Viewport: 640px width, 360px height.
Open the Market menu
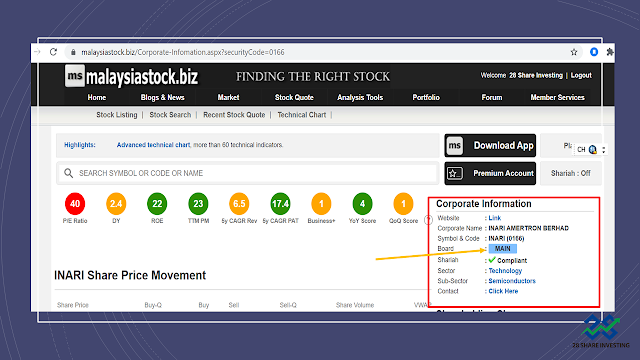[228, 98]
